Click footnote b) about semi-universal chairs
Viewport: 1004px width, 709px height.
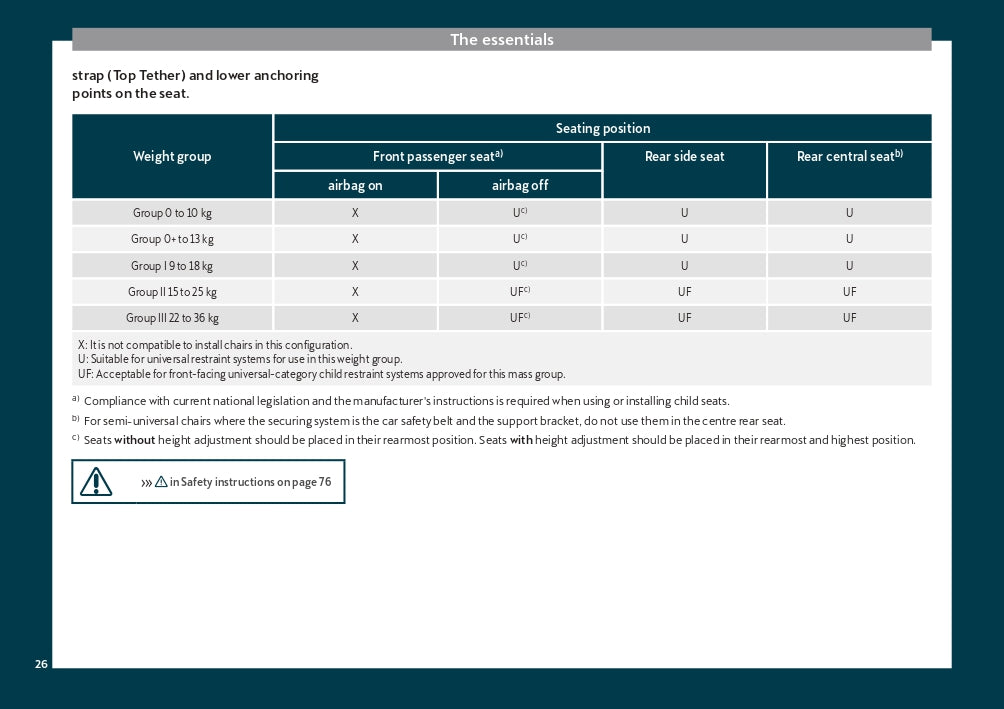click(434, 421)
